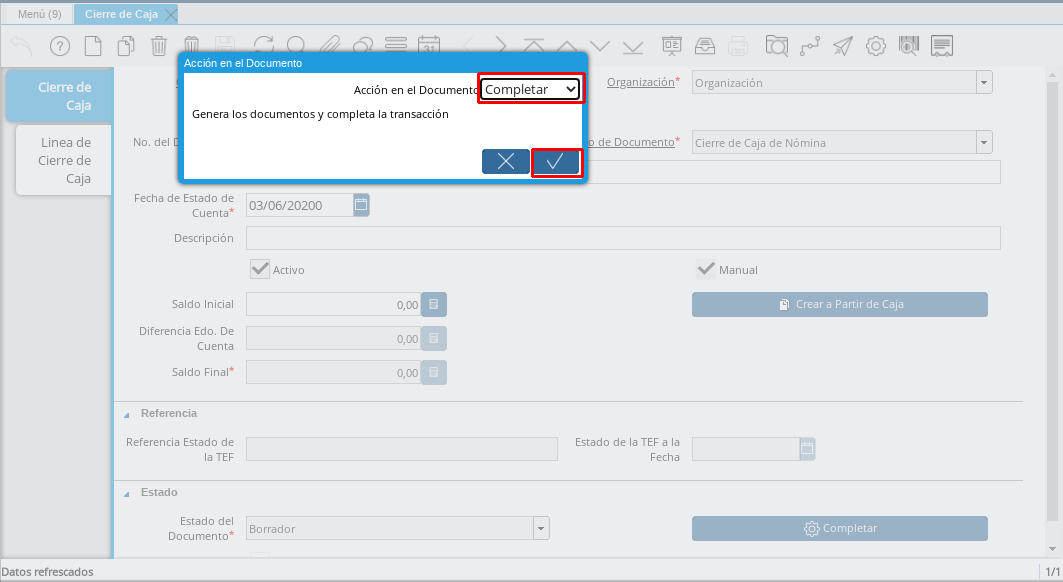The width and height of the screenshot is (1063, 582).
Task: Go to previous record up chevron
Action: point(567,46)
